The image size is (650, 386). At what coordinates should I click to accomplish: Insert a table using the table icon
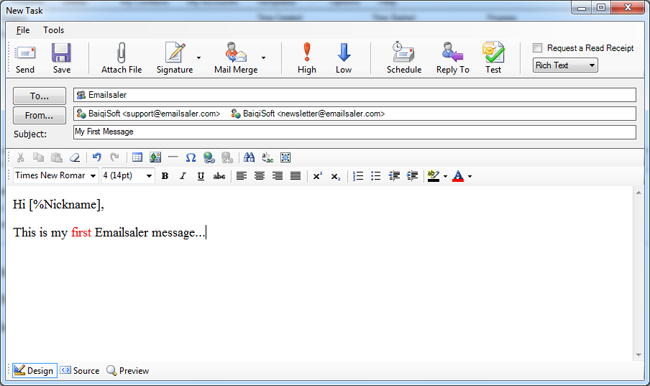[x=137, y=158]
